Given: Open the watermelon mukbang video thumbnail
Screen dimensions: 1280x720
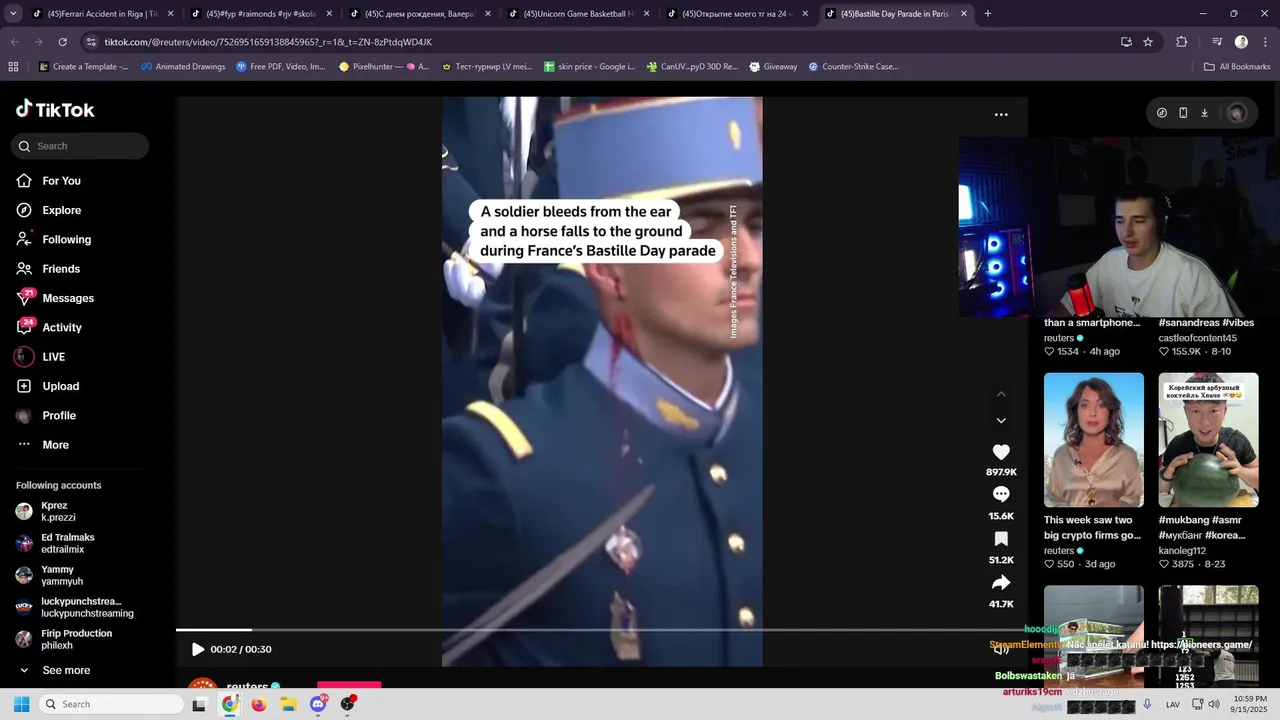Looking at the screenshot, I should pyautogui.click(x=1208, y=440).
